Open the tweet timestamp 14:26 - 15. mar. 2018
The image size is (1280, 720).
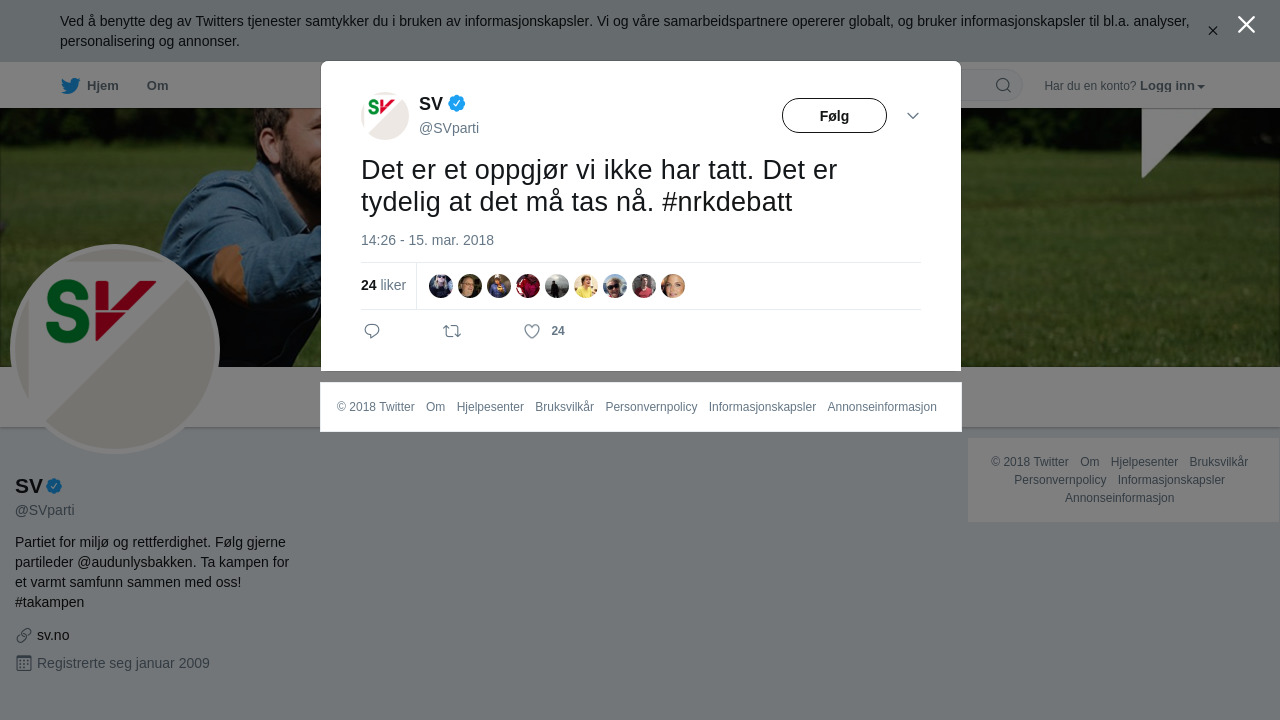[427, 240]
